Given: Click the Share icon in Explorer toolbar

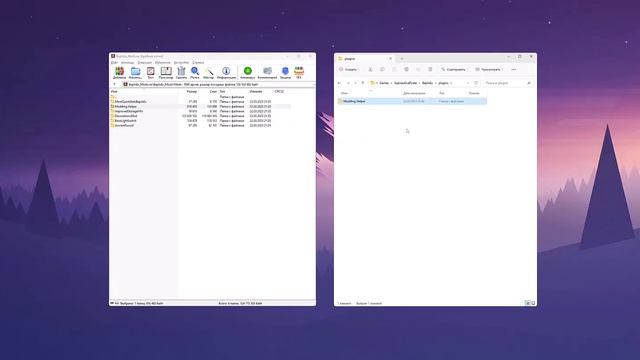Looking at the screenshot, I should coord(418,69).
